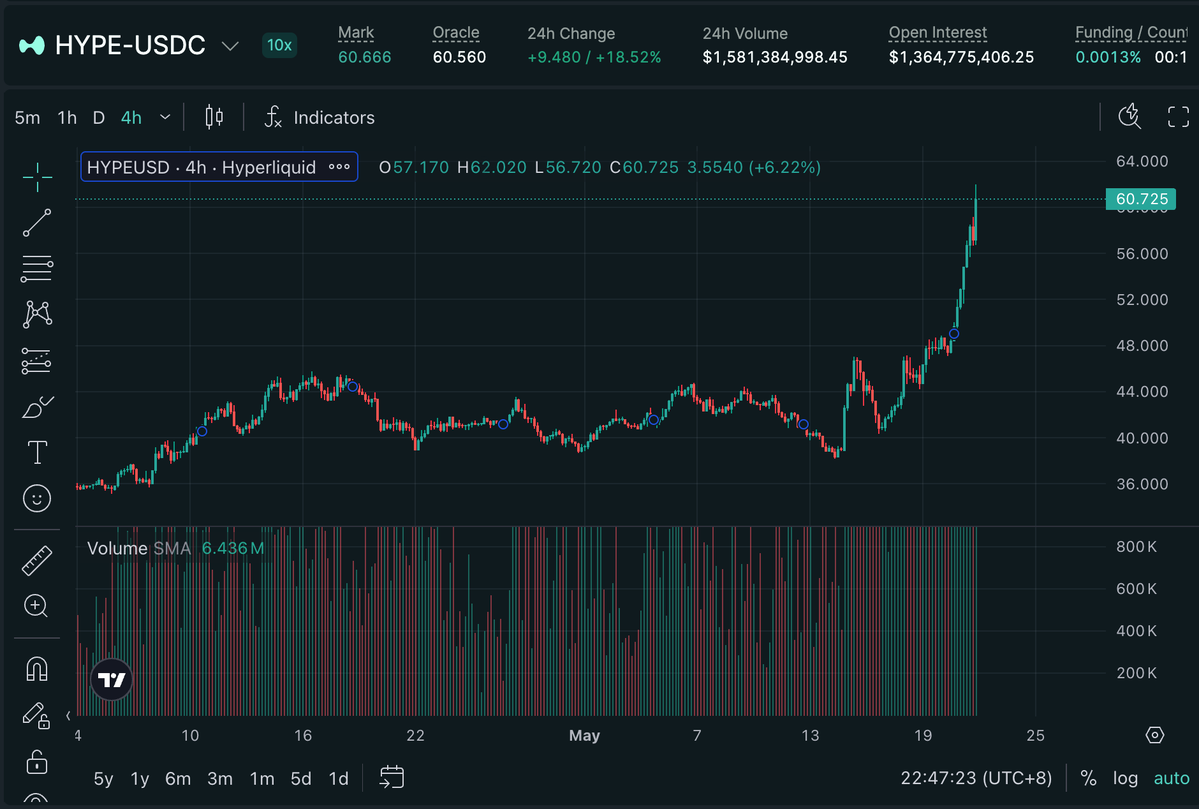Click the 10x leverage badge

(279, 45)
